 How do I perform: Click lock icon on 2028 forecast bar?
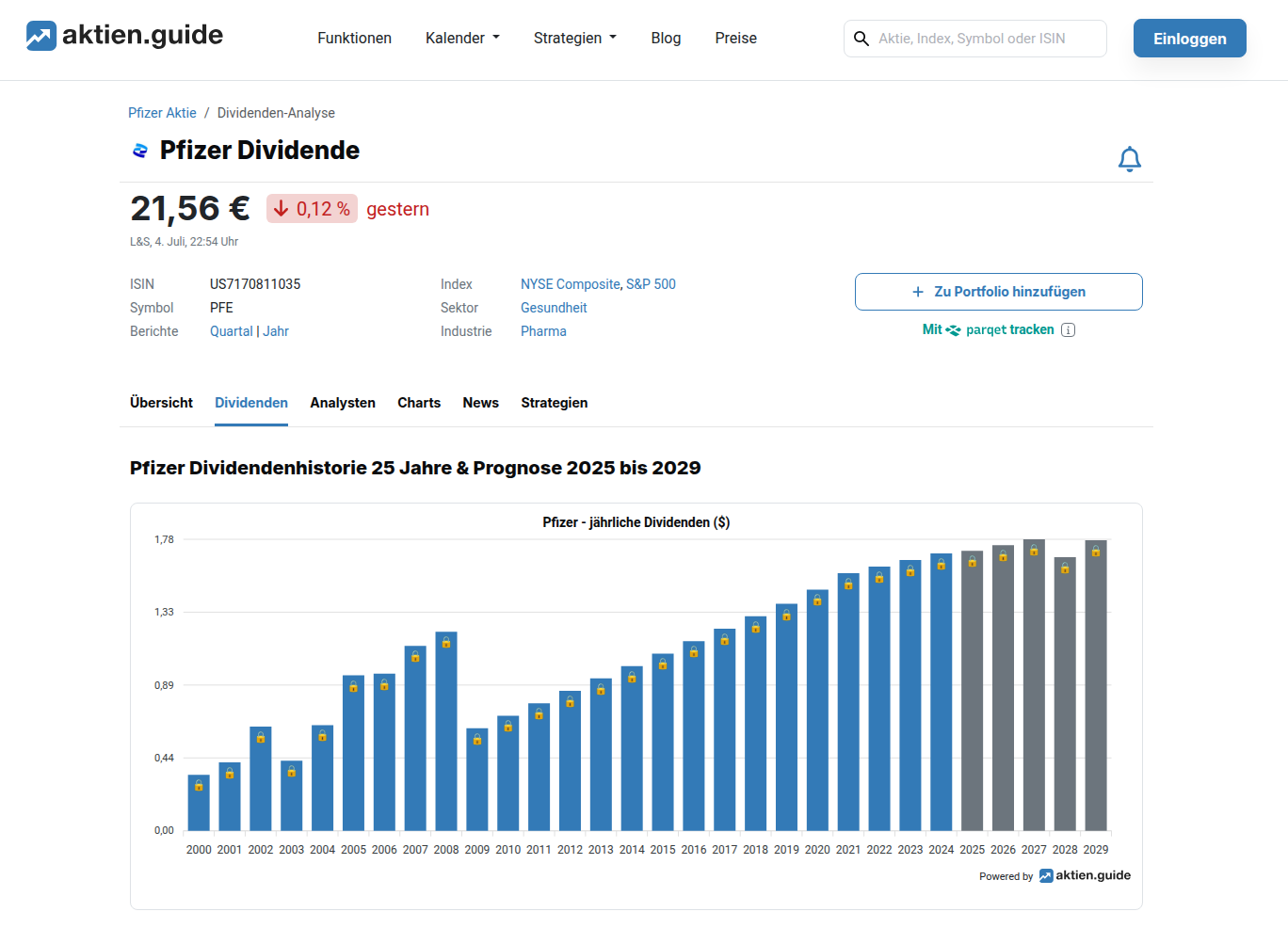coord(1065,568)
